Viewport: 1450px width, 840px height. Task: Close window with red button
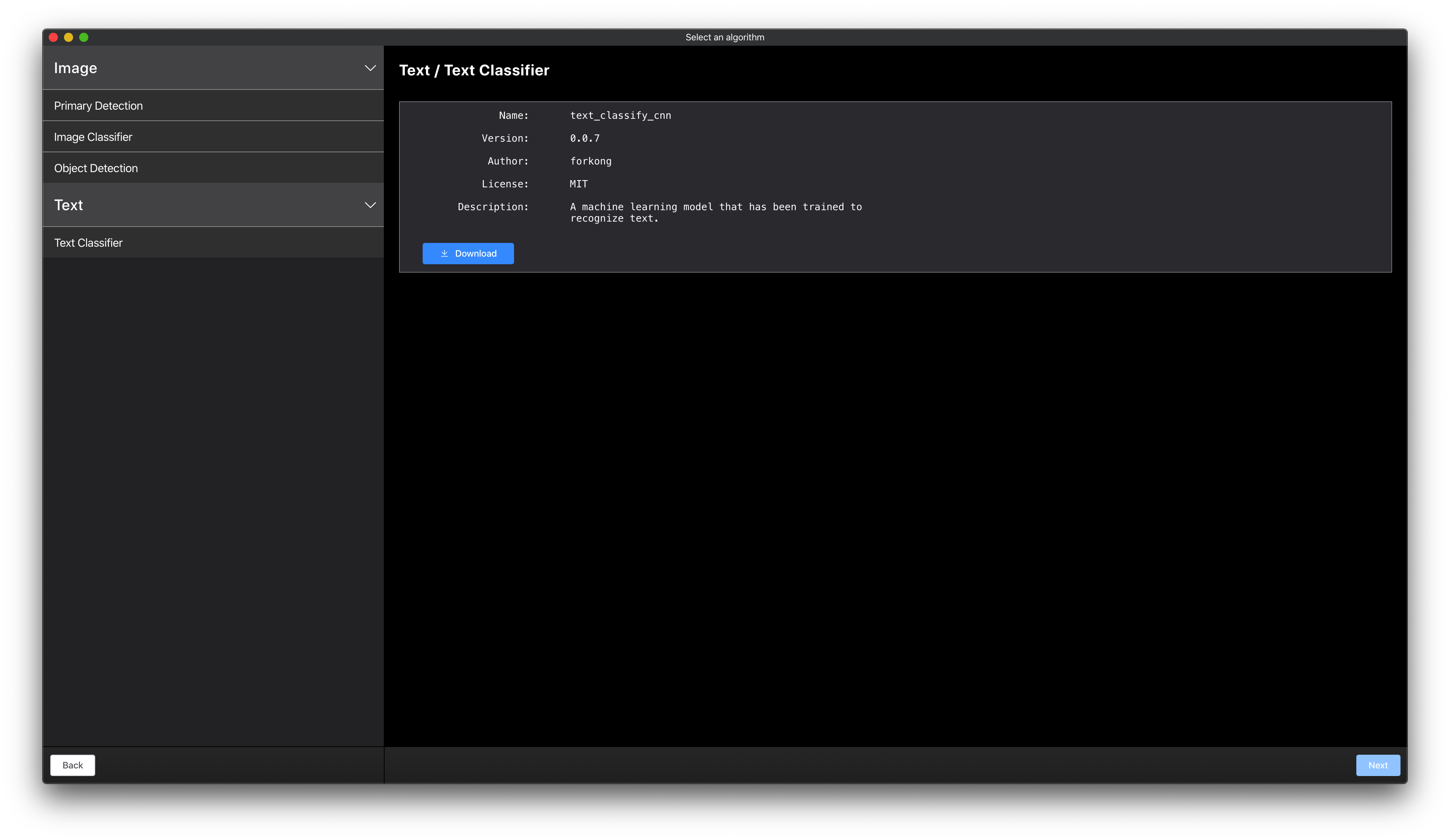54,37
